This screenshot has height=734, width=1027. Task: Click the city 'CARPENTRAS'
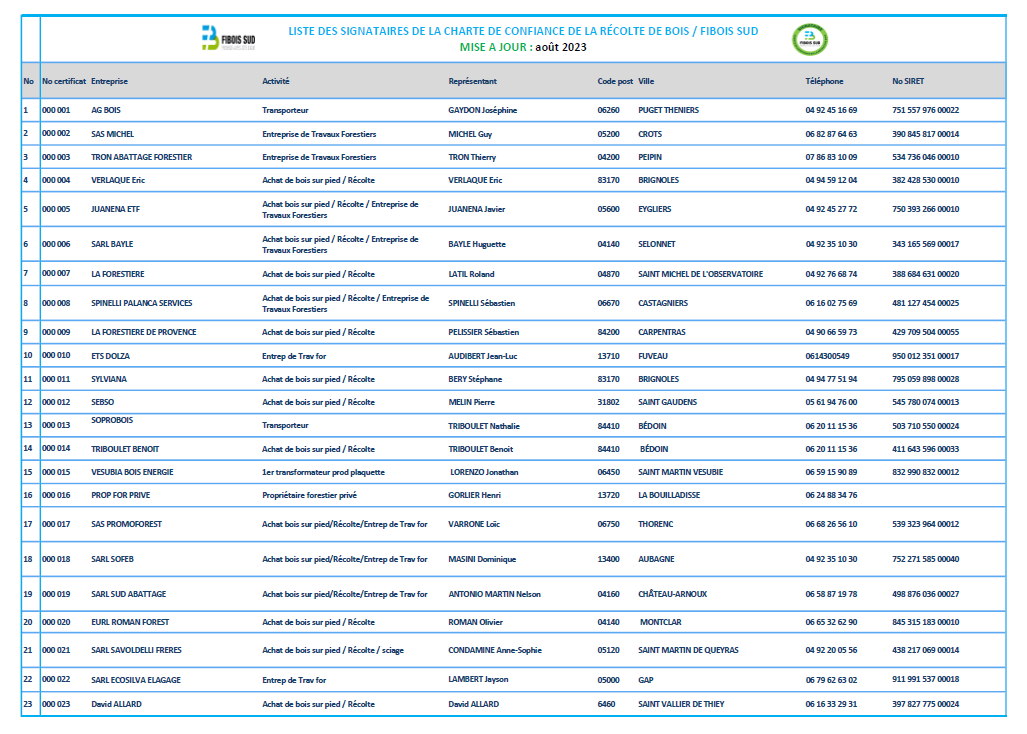(662, 332)
